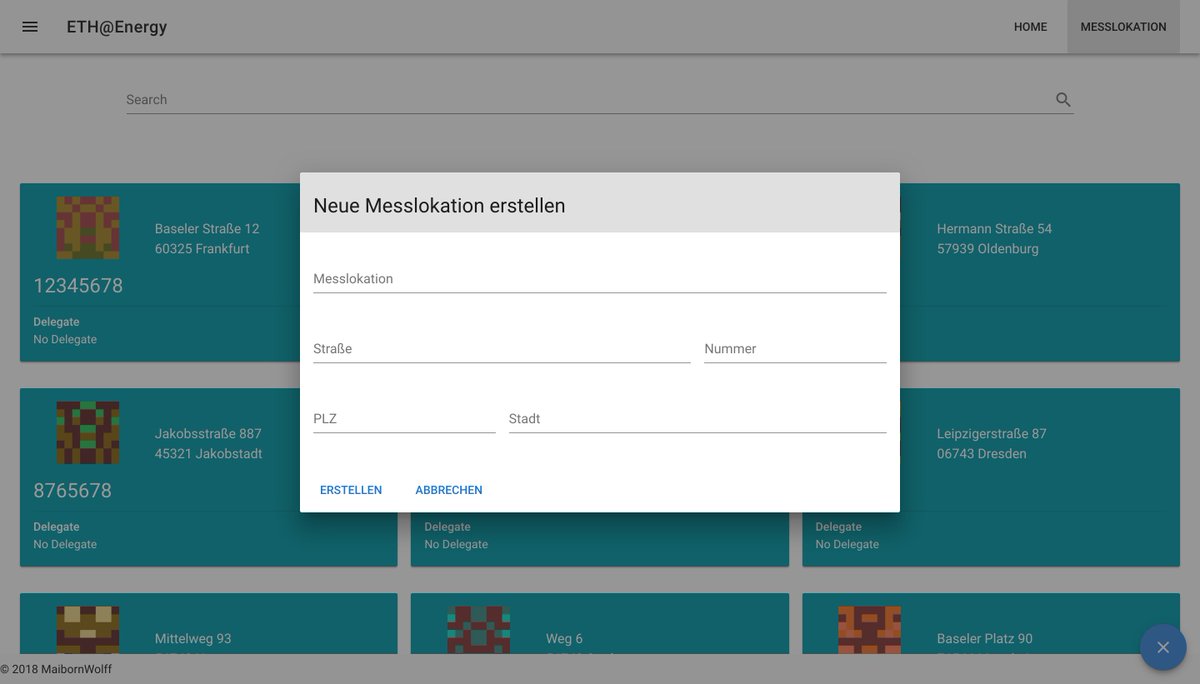The width and height of the screenshot is (1200, 684).
Task: Open the hamburger navigation menu
Action: 30,27
